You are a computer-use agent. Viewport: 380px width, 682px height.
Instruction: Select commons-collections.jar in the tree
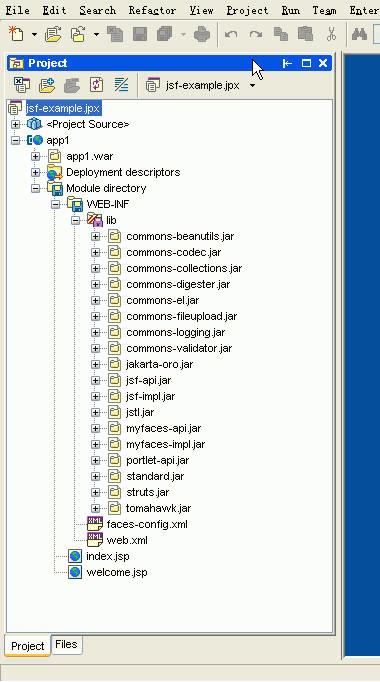click(184, 268)
